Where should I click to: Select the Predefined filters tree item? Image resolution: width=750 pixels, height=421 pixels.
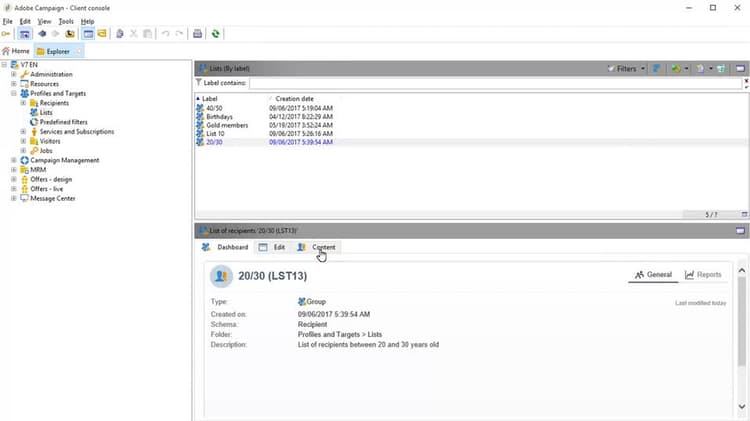tap(64, 122)
